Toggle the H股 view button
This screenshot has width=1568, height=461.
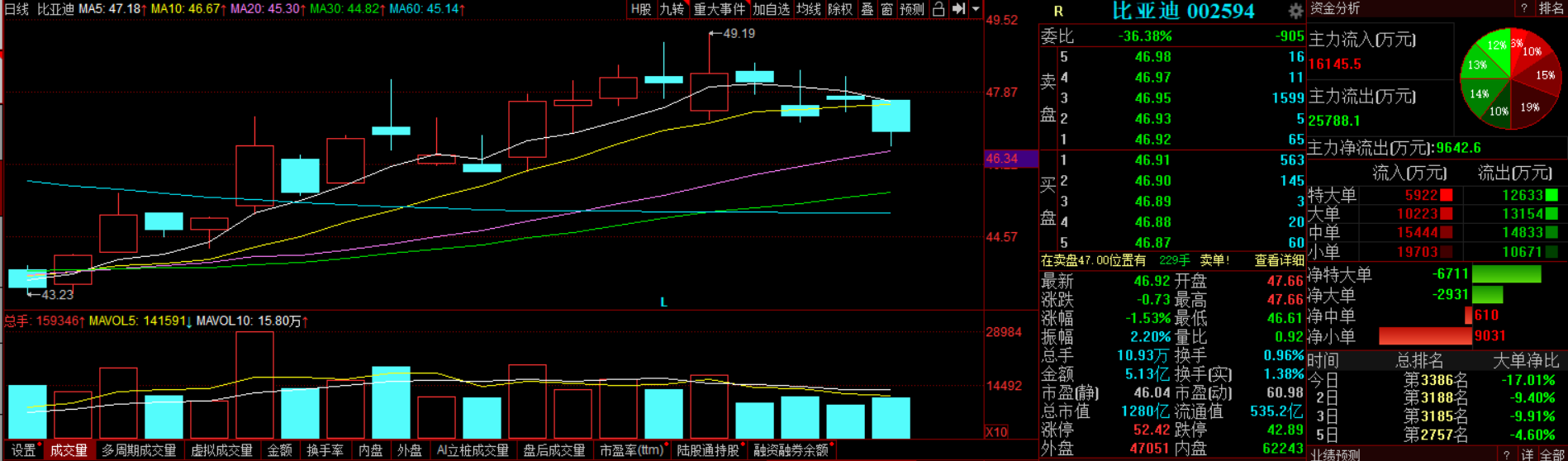pos(641,9)
